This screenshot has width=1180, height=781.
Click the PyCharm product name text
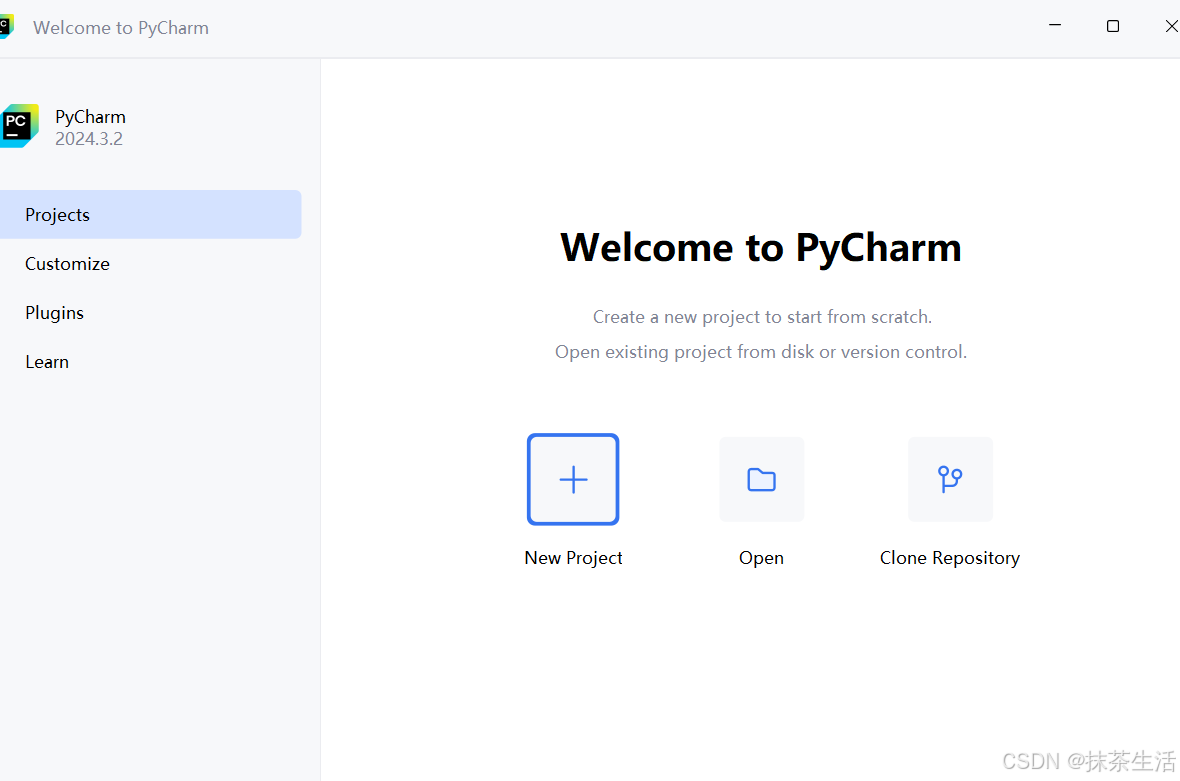pos(90,117)
